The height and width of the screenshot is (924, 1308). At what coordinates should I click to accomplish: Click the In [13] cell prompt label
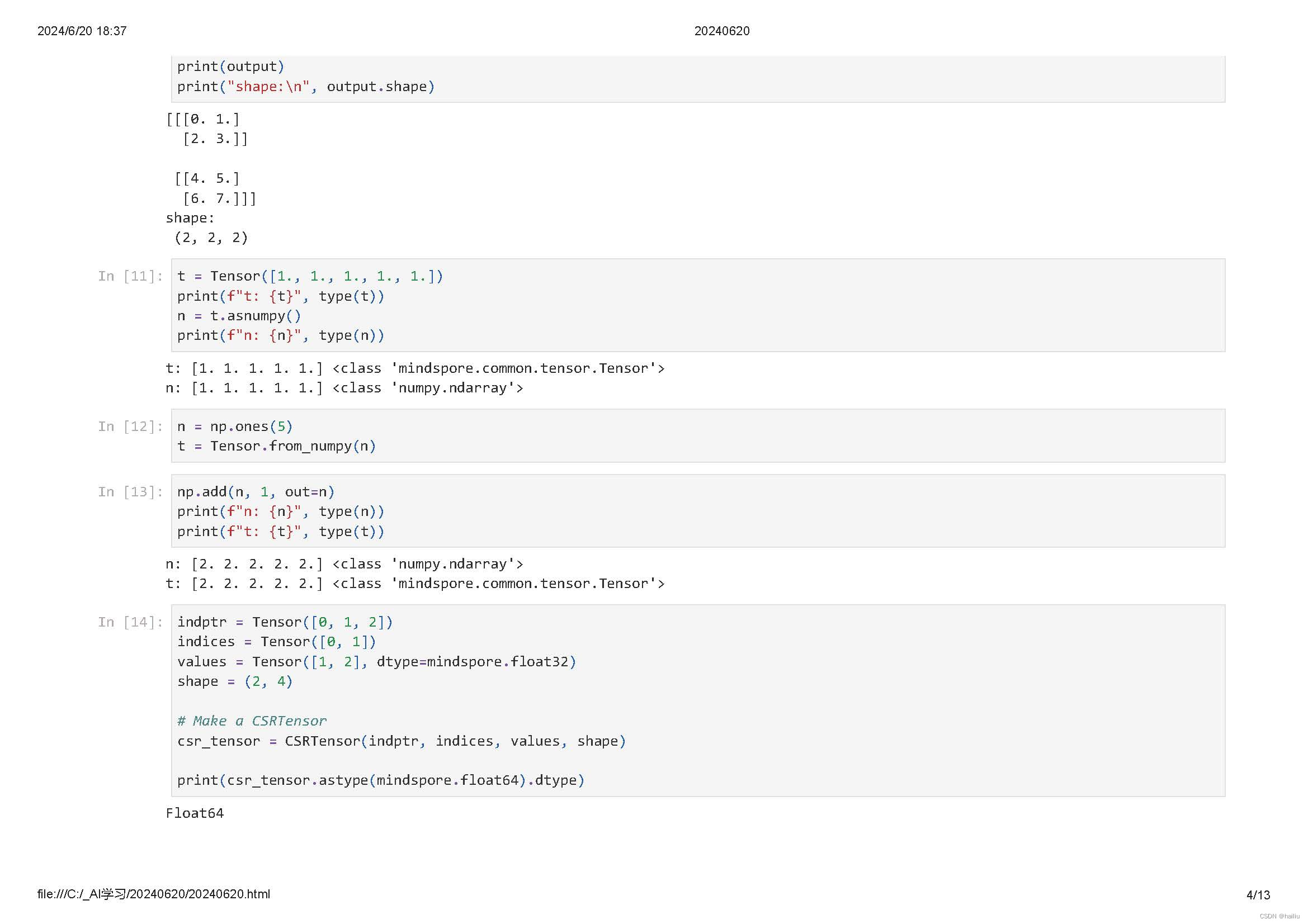pos(130,492)
